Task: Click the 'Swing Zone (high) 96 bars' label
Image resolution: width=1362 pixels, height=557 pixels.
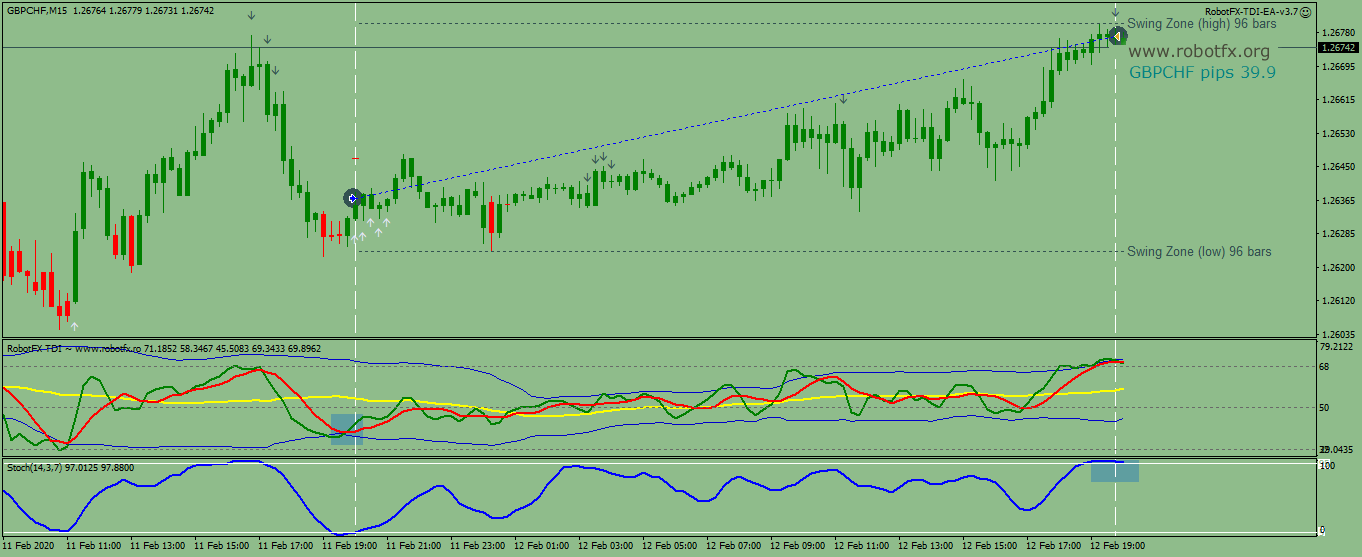Action: tap(1202, 23)
